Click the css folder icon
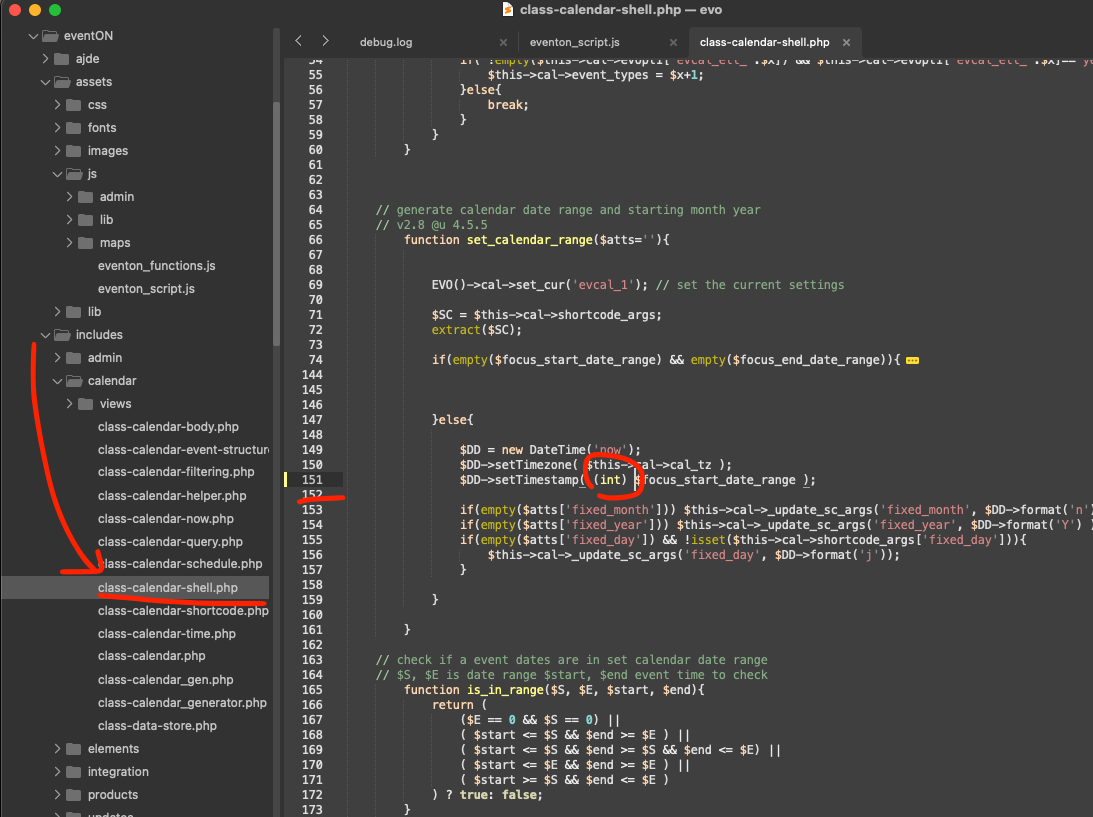Viewport: 1093px width, 817px height. 73,105
